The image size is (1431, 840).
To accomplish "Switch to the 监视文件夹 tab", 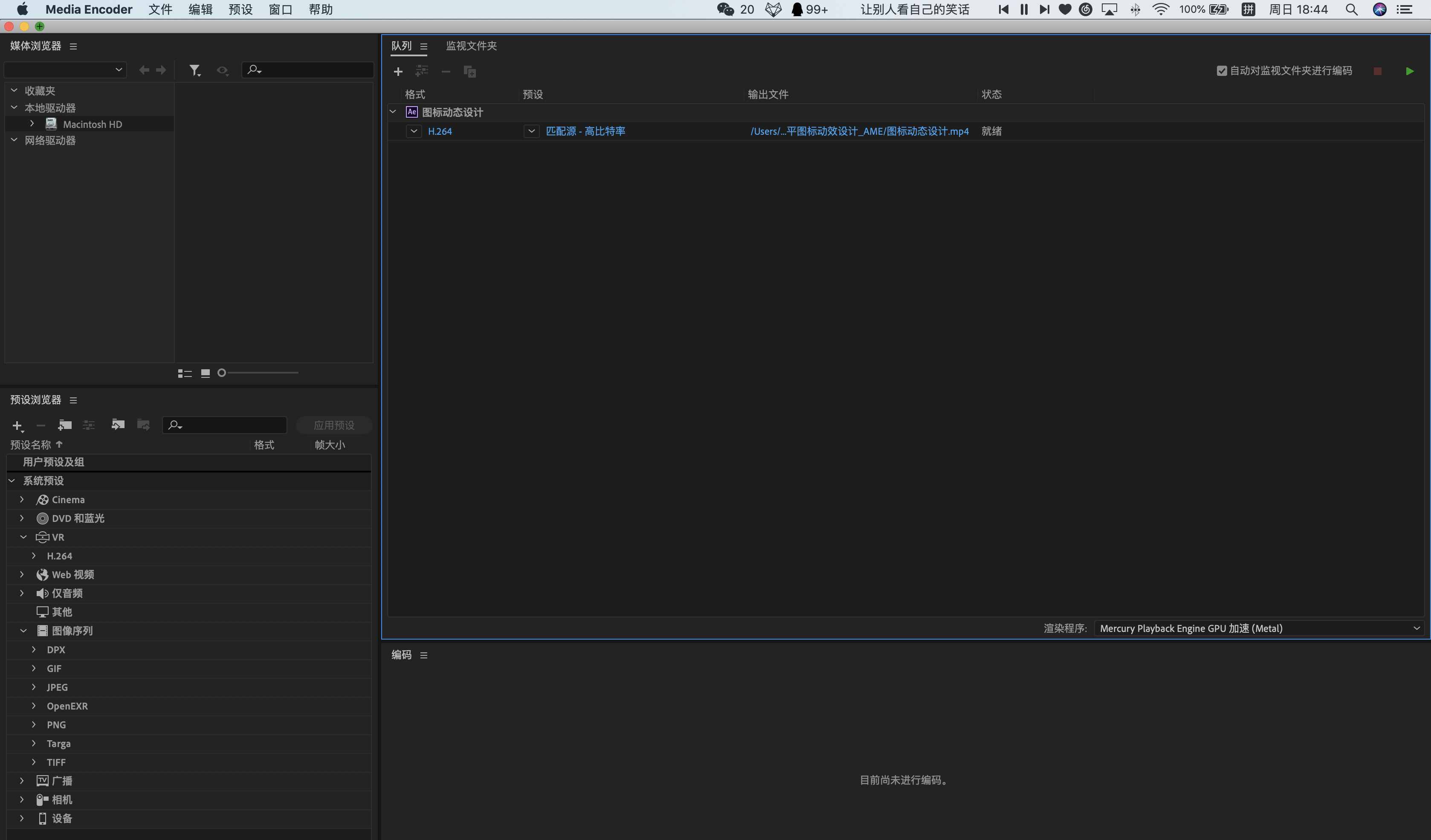I will tap(471, 46).
